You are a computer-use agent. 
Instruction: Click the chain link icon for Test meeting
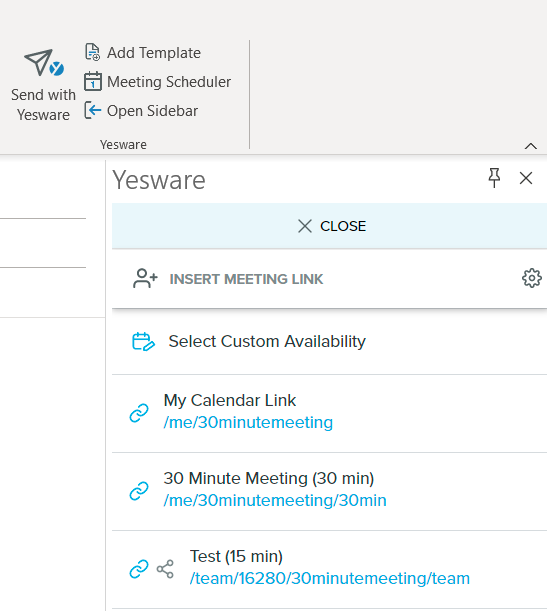[139, 569]
